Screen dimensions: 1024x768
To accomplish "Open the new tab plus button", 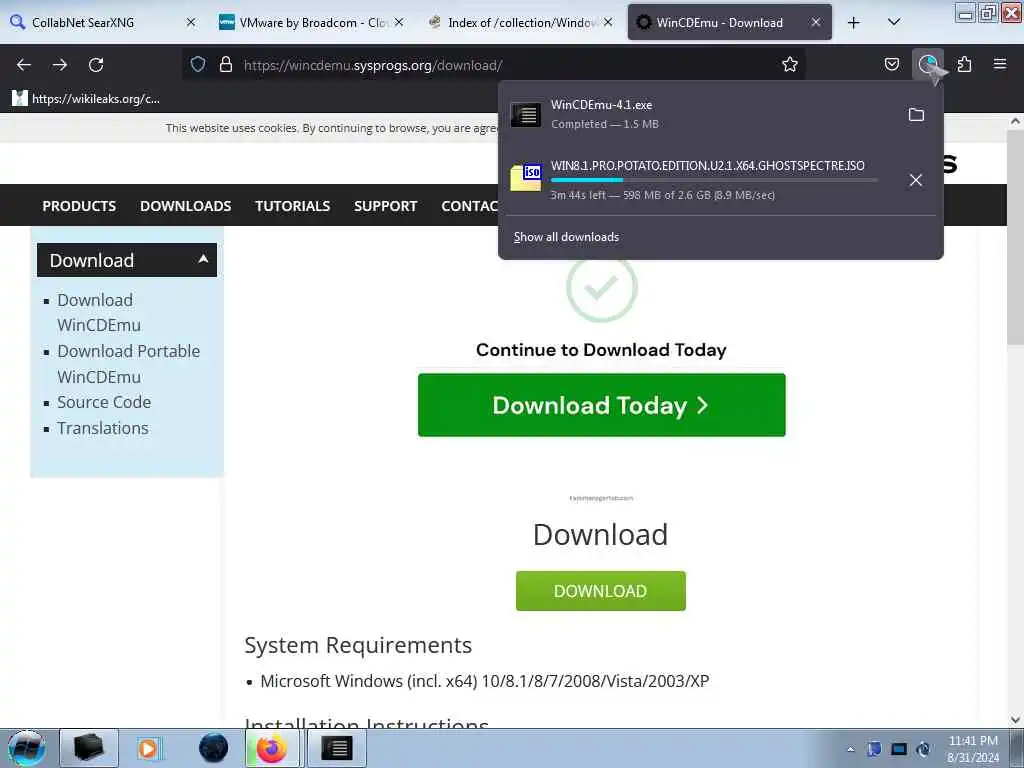I will (x=853, y=23).
